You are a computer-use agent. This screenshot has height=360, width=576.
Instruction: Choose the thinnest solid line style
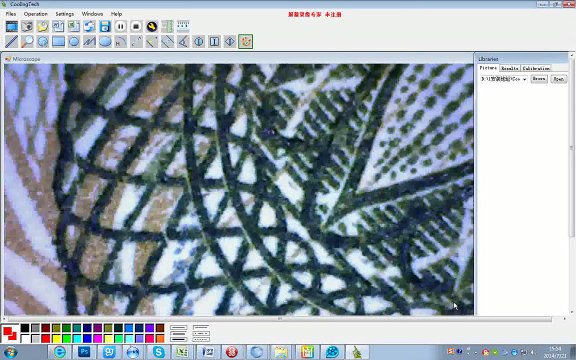[179, 327]
